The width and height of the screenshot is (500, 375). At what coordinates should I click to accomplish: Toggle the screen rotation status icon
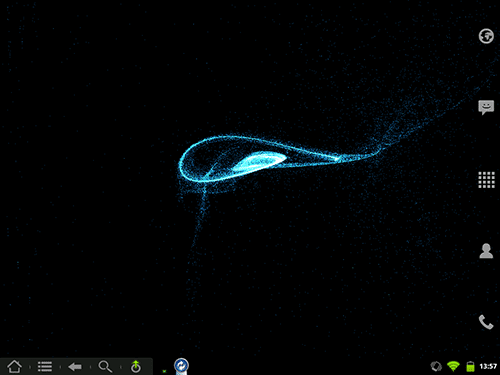[436, 366]
